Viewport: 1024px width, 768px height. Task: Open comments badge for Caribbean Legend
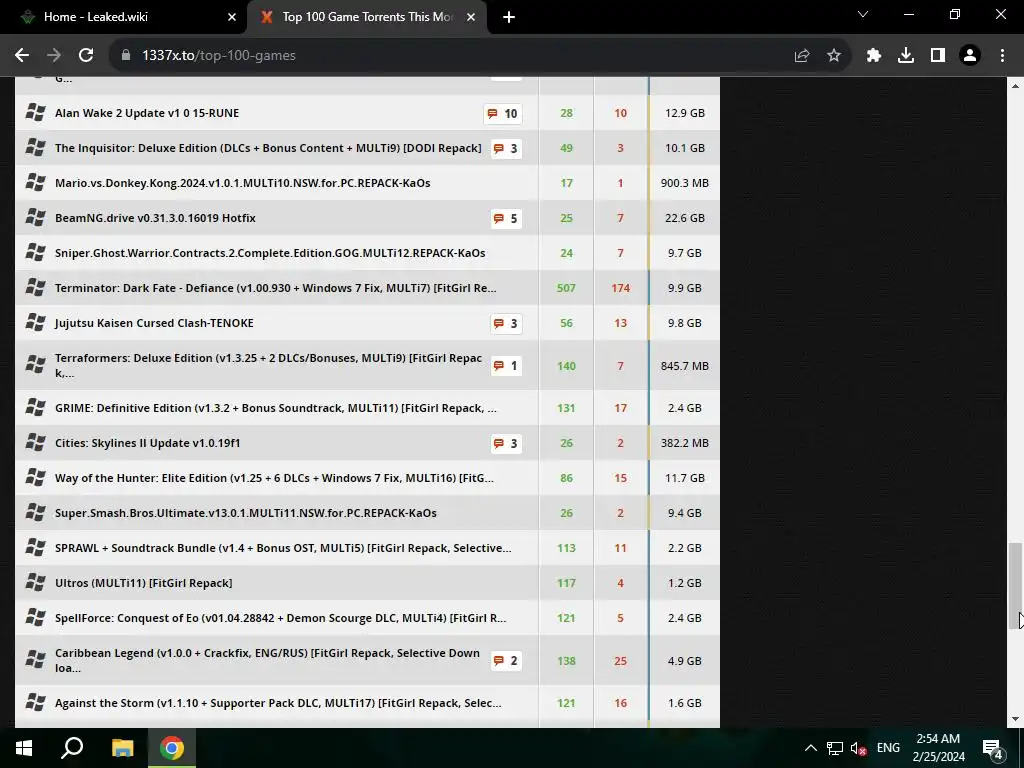coord(506,661)
